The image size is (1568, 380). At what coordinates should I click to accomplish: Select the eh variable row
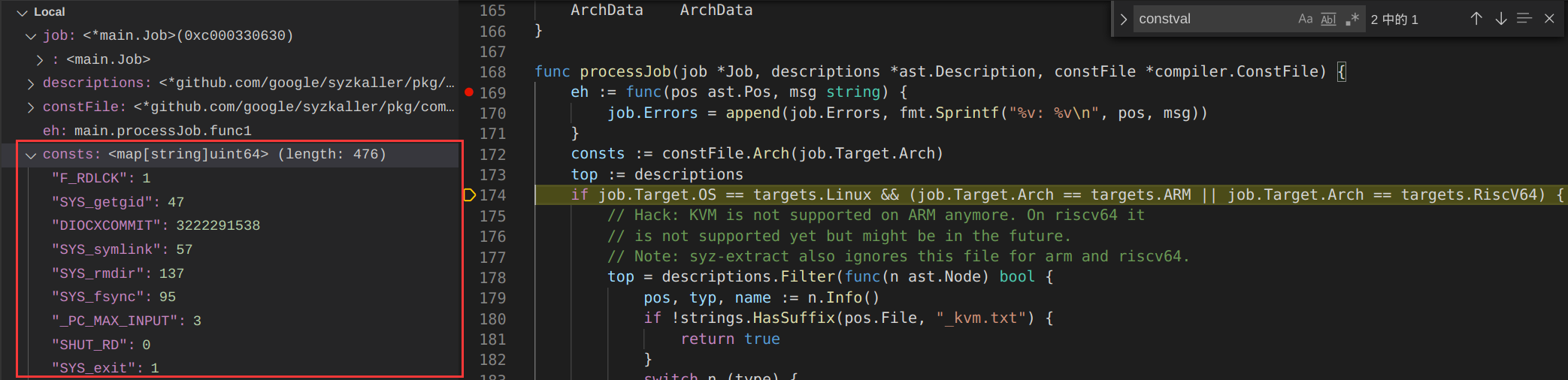147,131
